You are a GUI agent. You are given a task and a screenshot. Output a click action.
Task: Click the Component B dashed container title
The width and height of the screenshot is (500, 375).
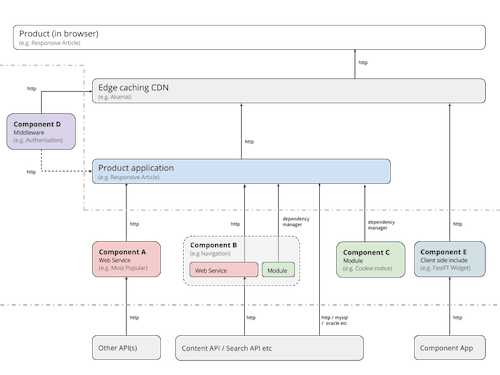213,245
